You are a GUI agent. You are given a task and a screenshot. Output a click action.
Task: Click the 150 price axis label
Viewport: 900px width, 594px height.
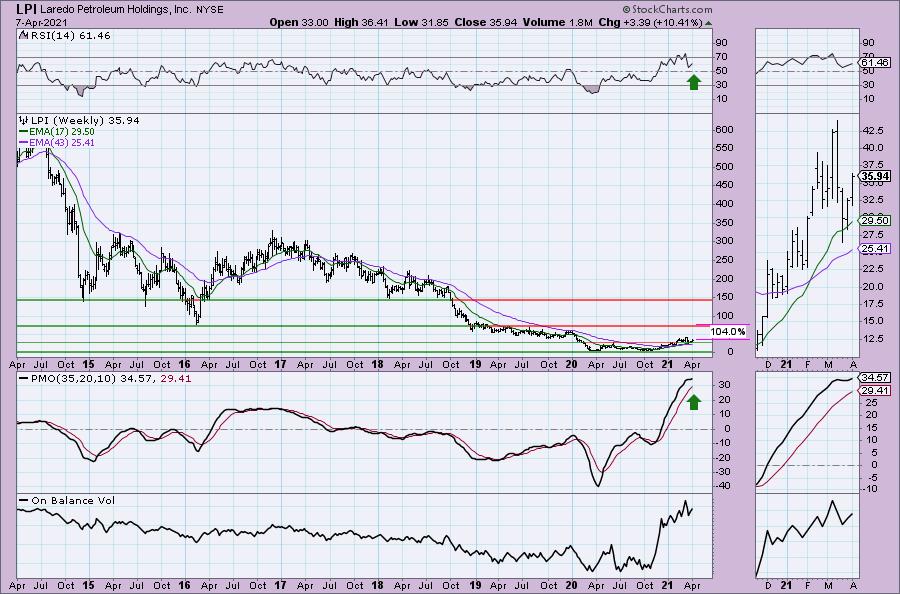coord(725,297)
